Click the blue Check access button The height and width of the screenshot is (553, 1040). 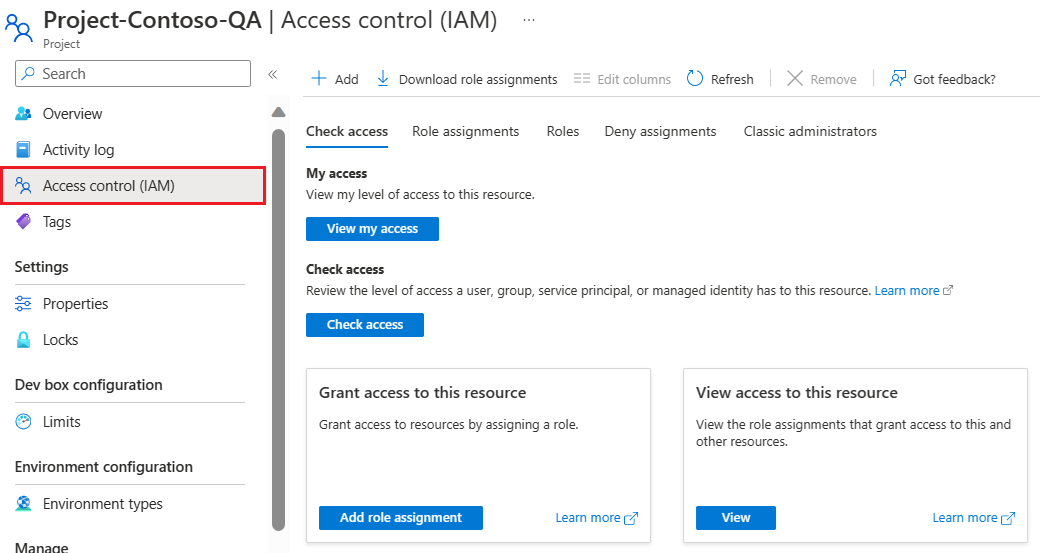point(365,325)
